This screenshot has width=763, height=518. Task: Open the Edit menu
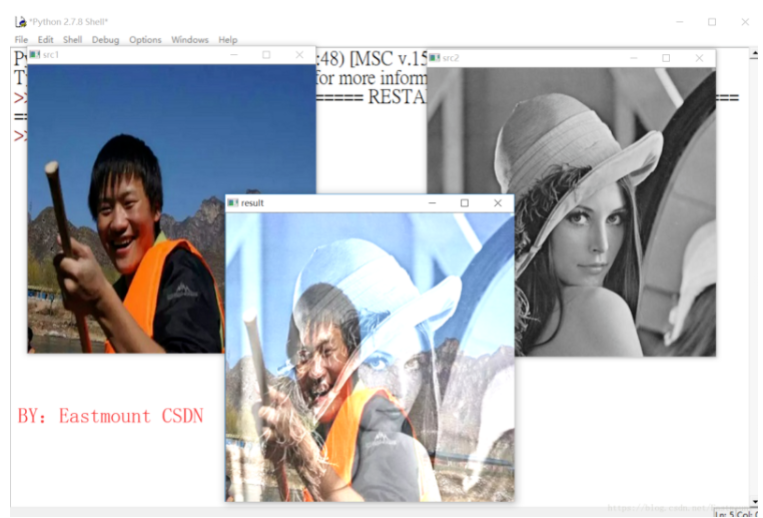point(45,40)
